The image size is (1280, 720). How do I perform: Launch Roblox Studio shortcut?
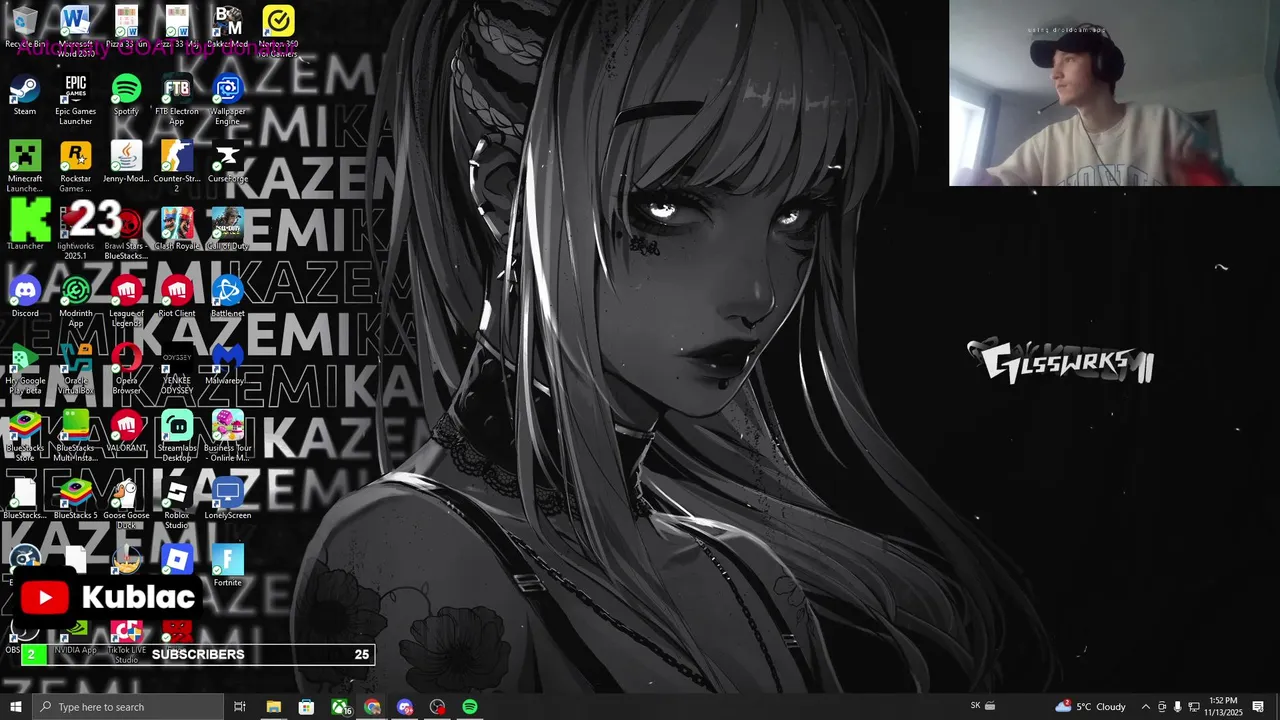177,503
